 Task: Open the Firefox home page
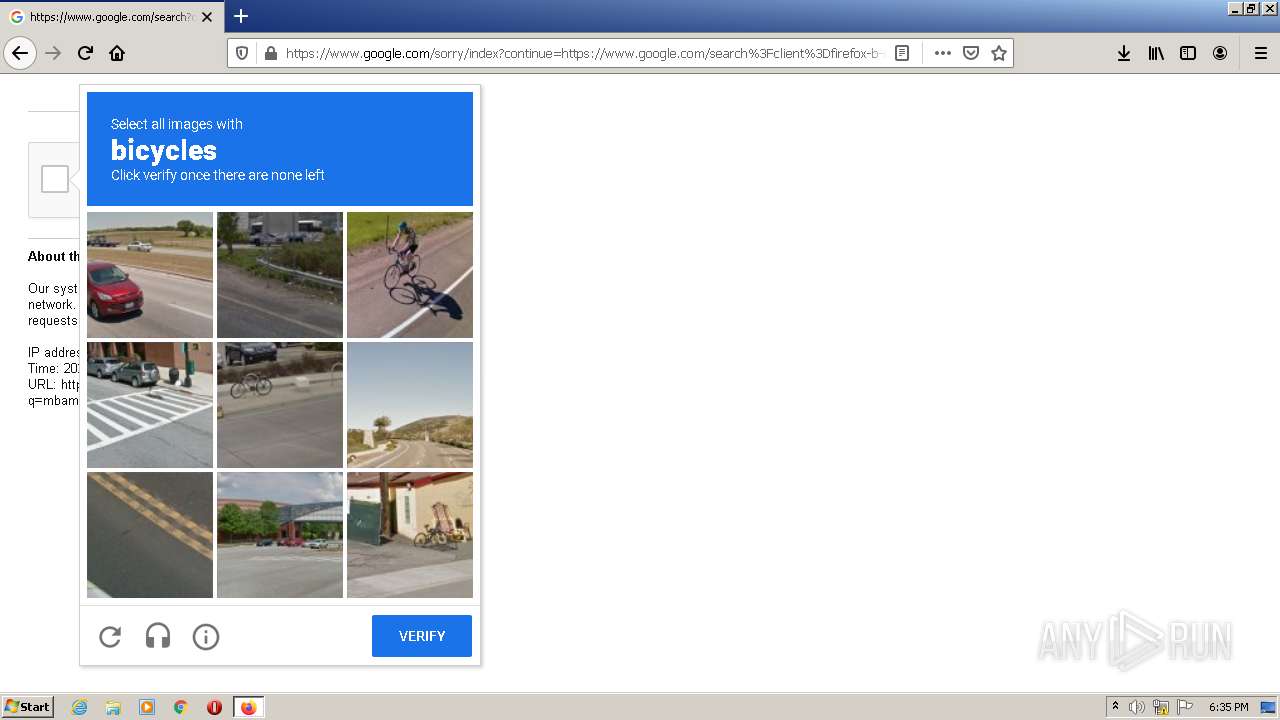[x=117, y=53]
